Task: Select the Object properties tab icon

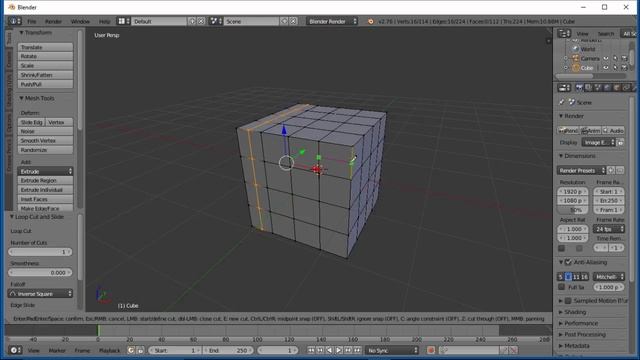Action: click(616, 88)
